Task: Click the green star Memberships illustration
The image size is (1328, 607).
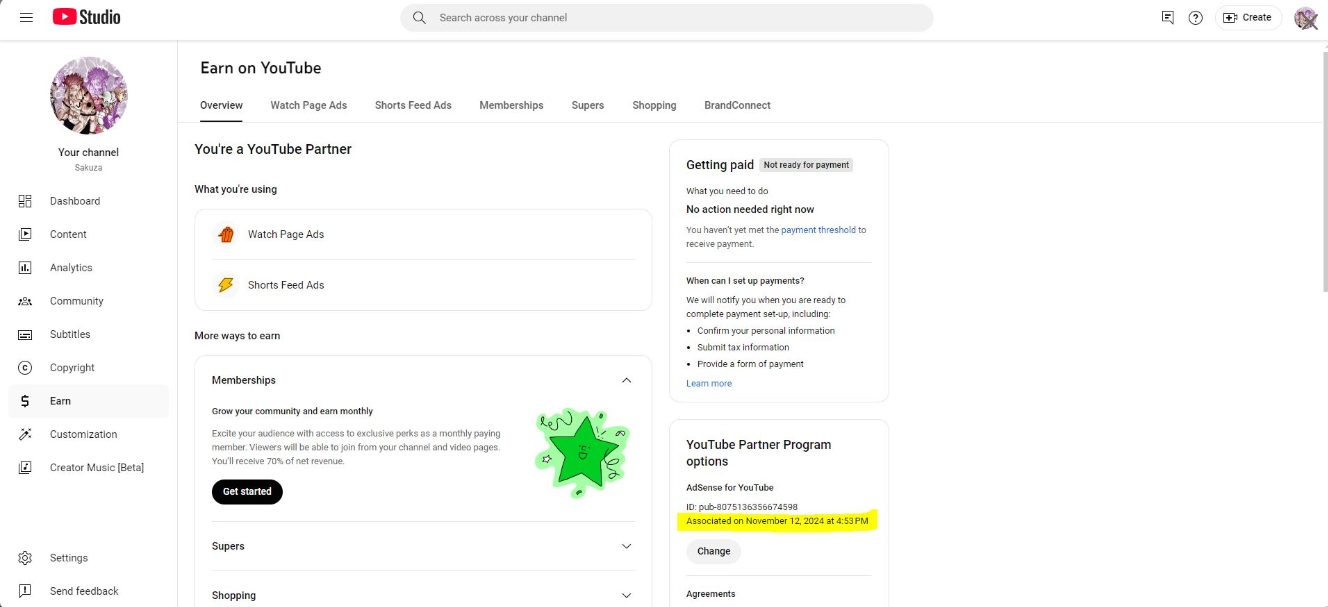Action: tap(582, 453)
